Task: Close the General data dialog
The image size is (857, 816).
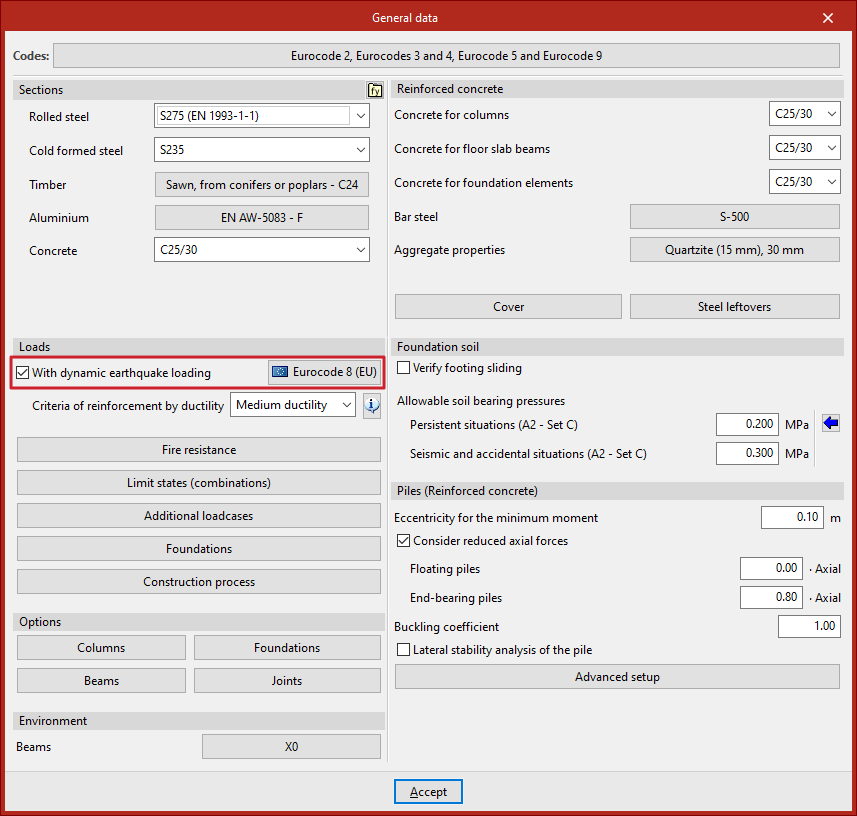Action: click(x=827, y=18)
